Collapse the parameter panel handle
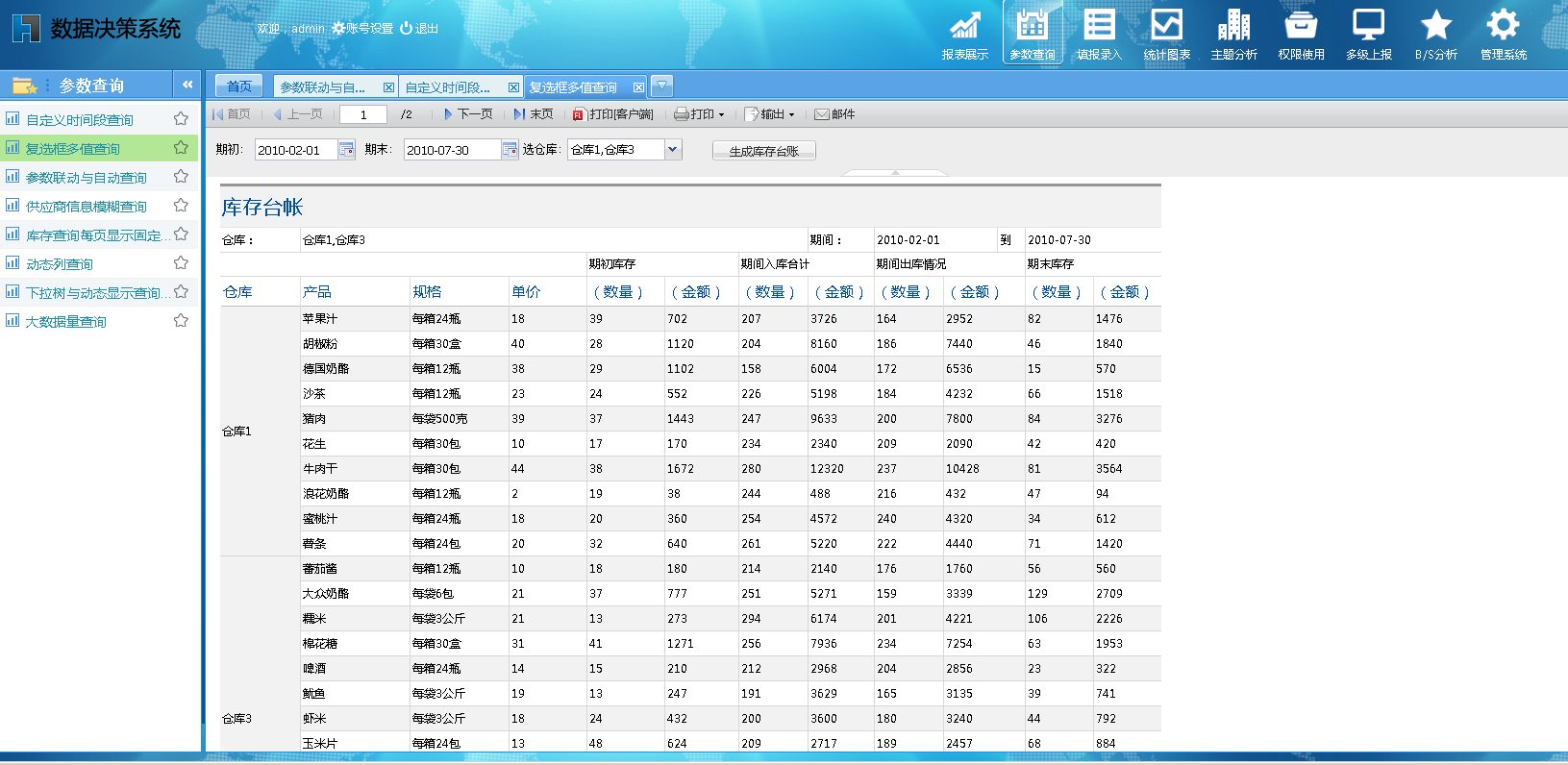 tap(895, 173)
